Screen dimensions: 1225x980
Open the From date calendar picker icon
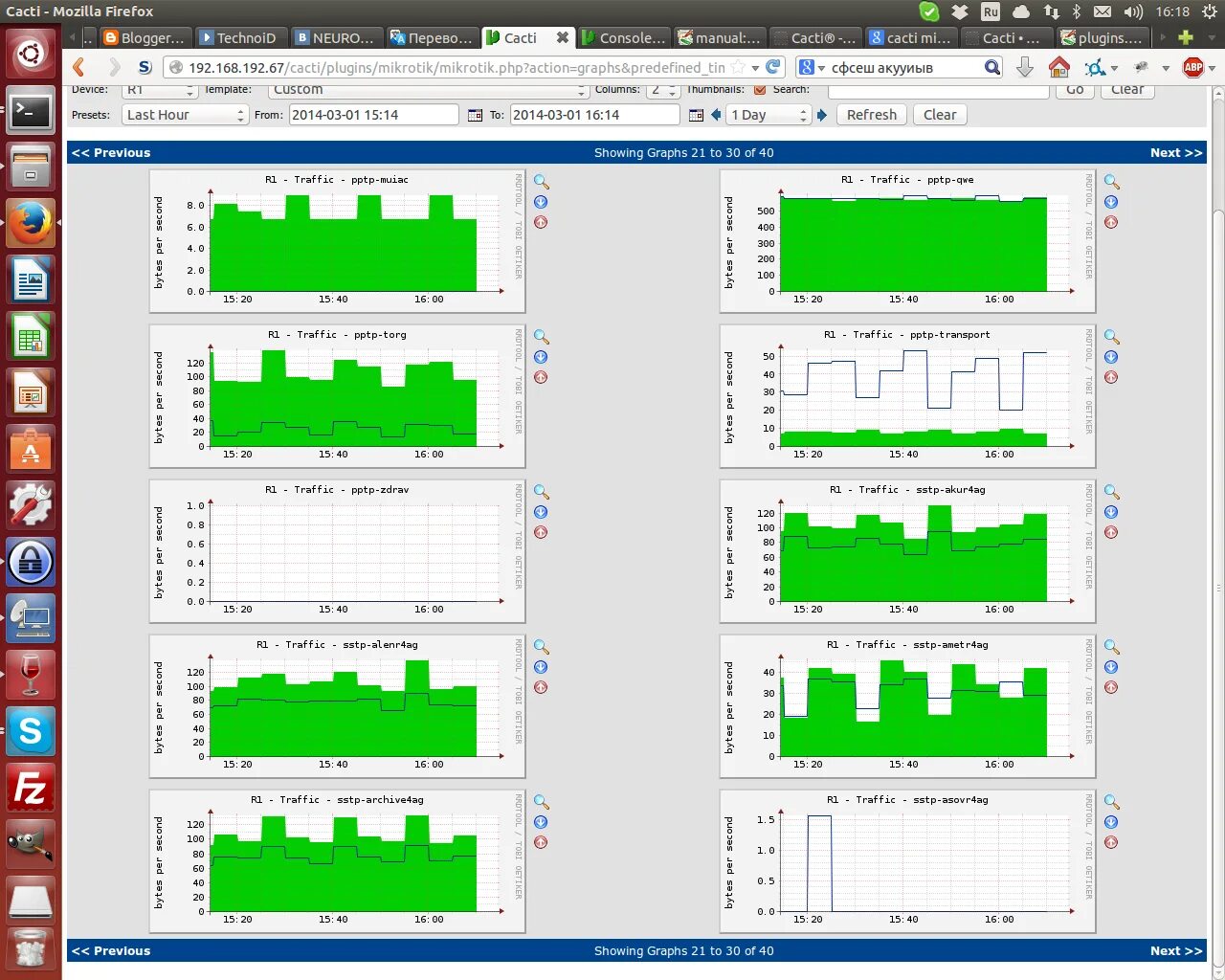pos(475,115)
